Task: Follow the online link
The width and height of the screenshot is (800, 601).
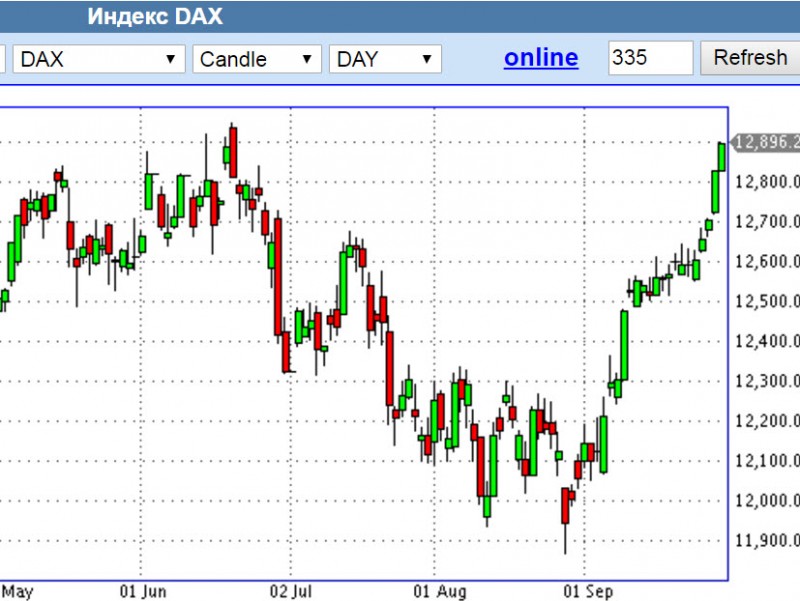Action: (x=540, y=58)
